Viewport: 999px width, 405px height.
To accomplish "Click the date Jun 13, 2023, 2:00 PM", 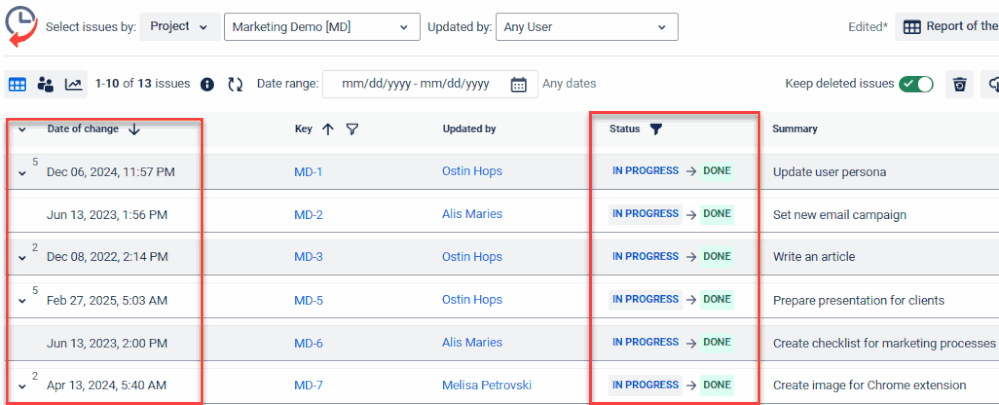I will [x=107, y=343].
